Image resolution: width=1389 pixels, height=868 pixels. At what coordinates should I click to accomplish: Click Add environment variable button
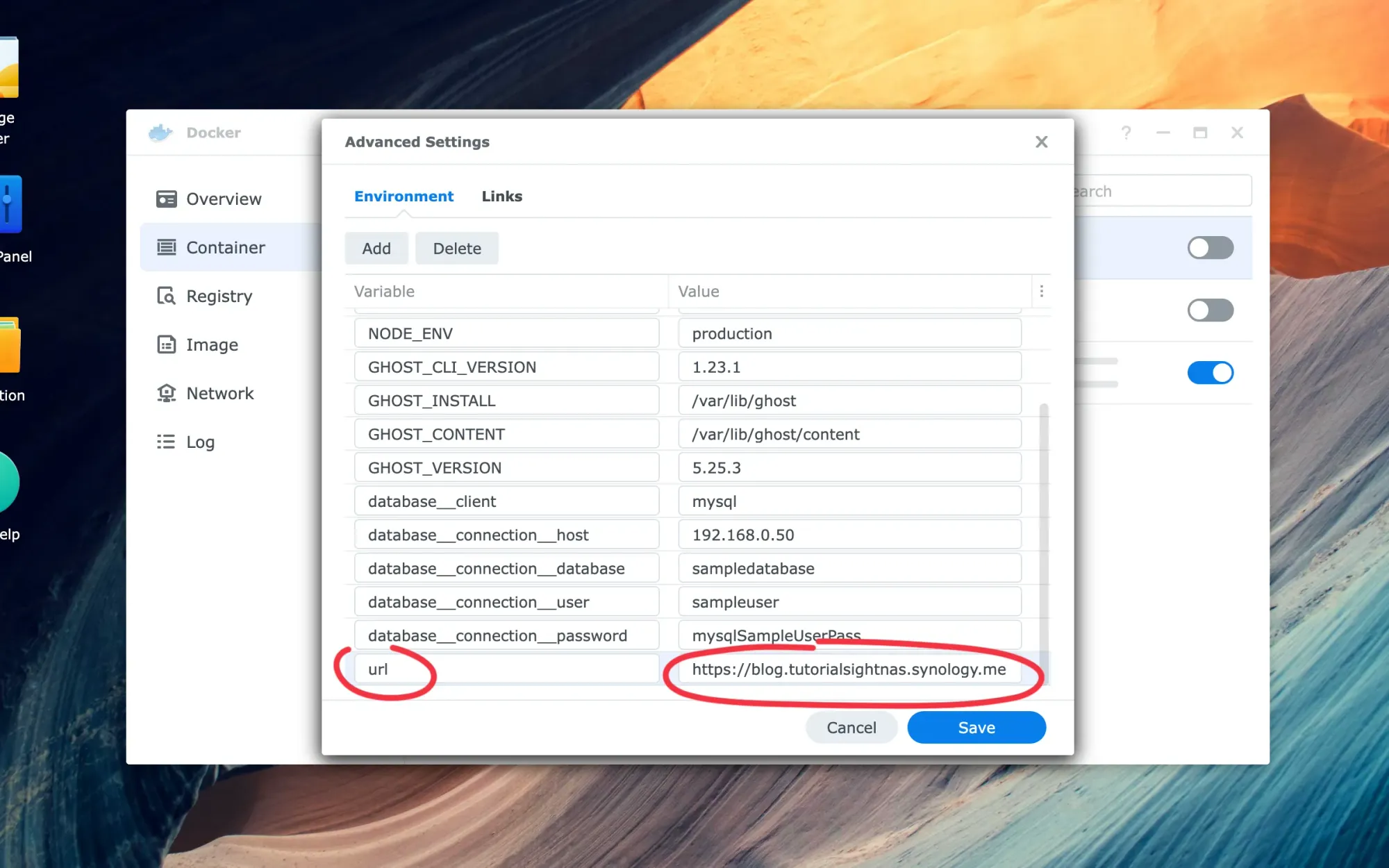pos(376,248)
